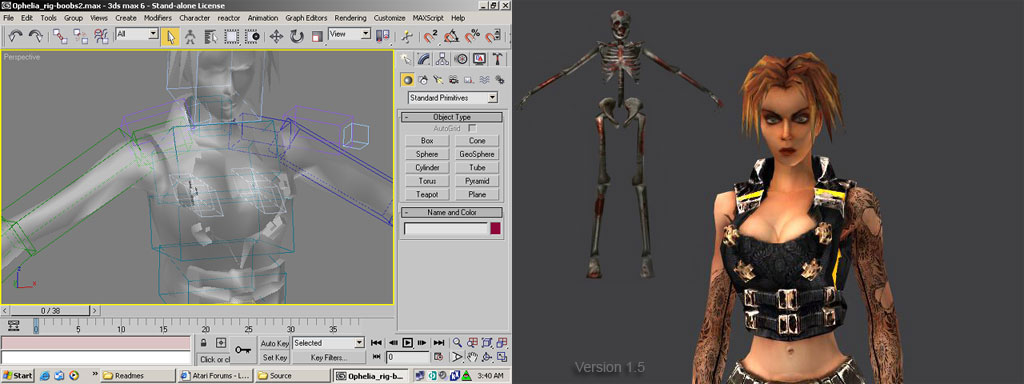1024x384 pixels.
Task: Toggle the Selection Lock padlock icon
Action: (x=204, y=343)
